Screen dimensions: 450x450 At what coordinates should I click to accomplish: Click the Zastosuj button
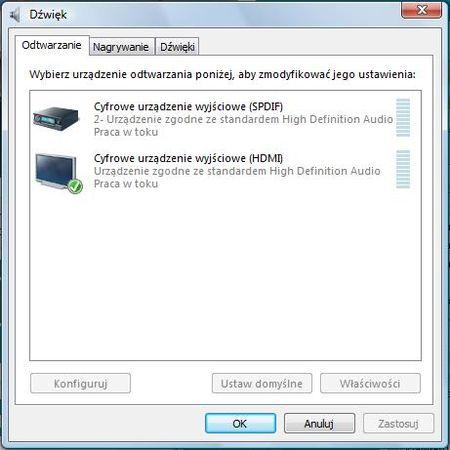399,424
